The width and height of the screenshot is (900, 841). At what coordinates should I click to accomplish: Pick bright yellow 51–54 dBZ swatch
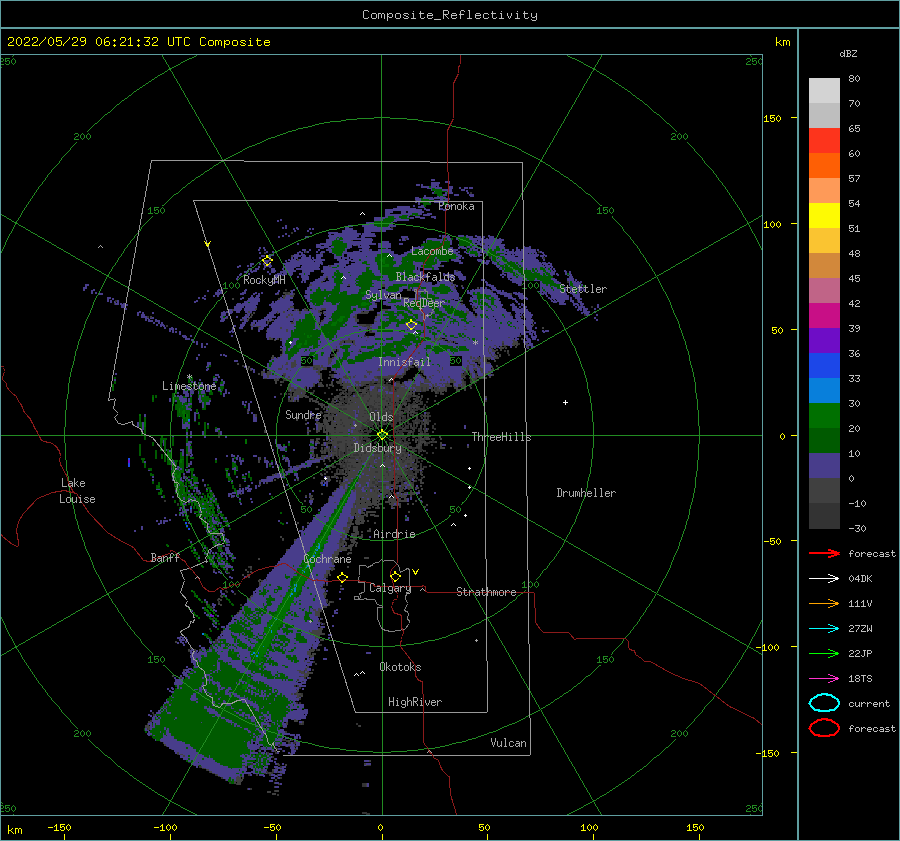pyautogui.click(x=824, y=216)
